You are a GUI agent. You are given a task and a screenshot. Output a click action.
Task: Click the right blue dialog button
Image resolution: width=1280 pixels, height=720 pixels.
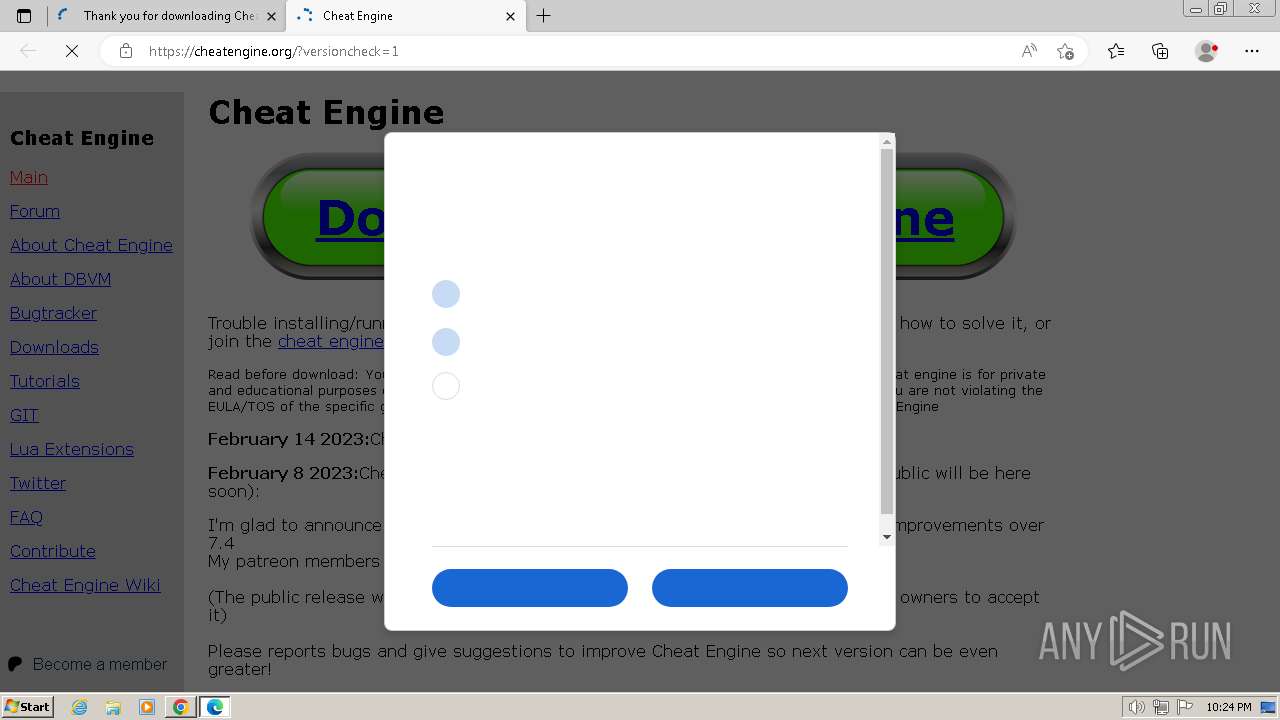pyautogui.click(x=750, y=588)
